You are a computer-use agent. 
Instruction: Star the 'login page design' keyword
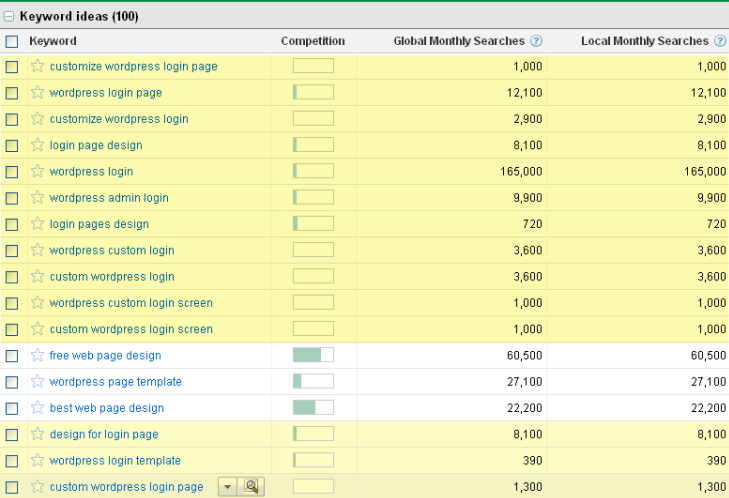point(38,145)
